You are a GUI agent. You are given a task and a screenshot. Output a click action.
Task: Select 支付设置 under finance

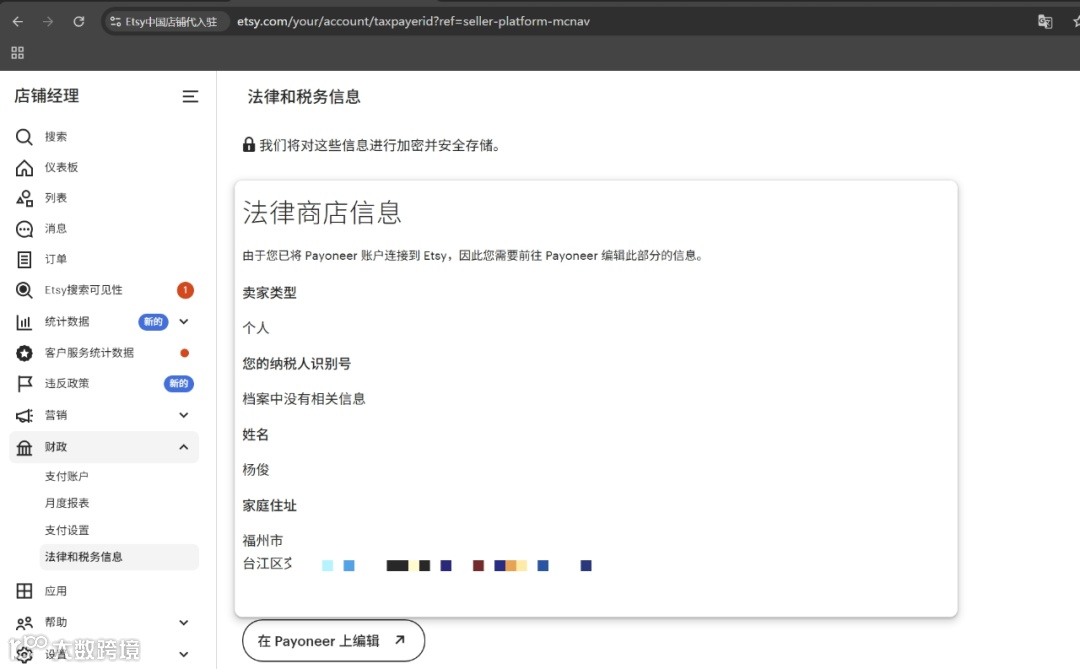click(x=67, y=531)
